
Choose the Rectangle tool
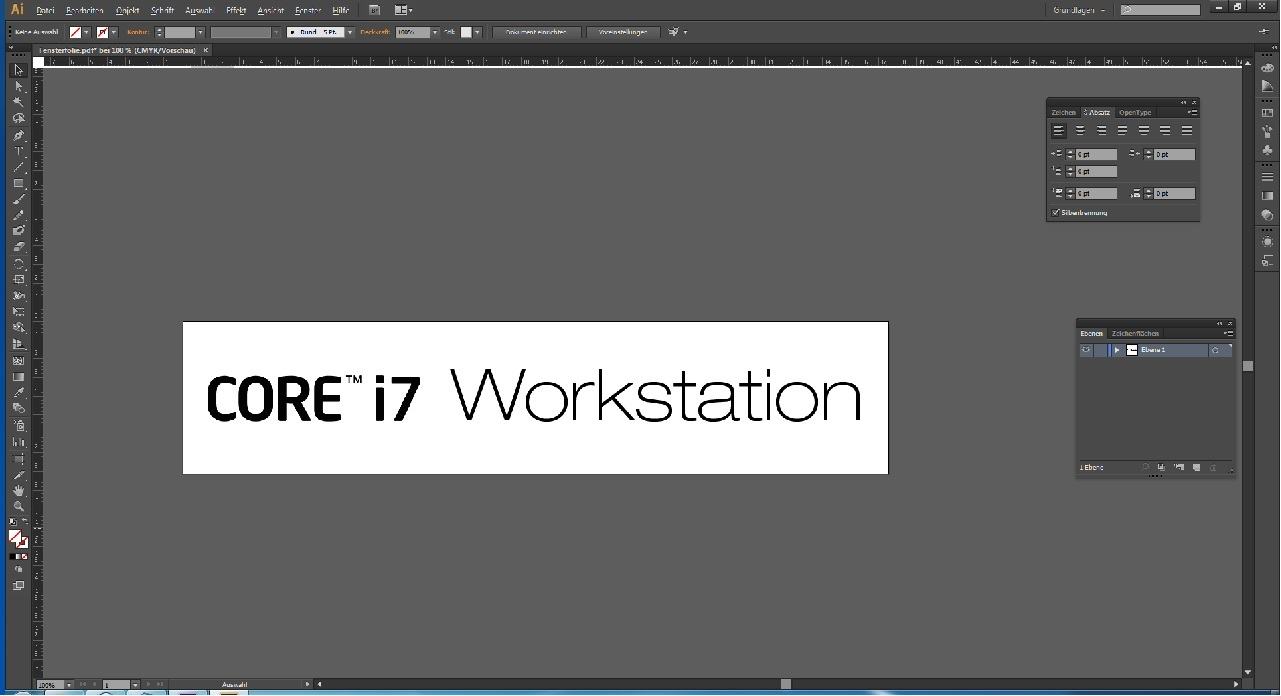(x=18, y=183)
